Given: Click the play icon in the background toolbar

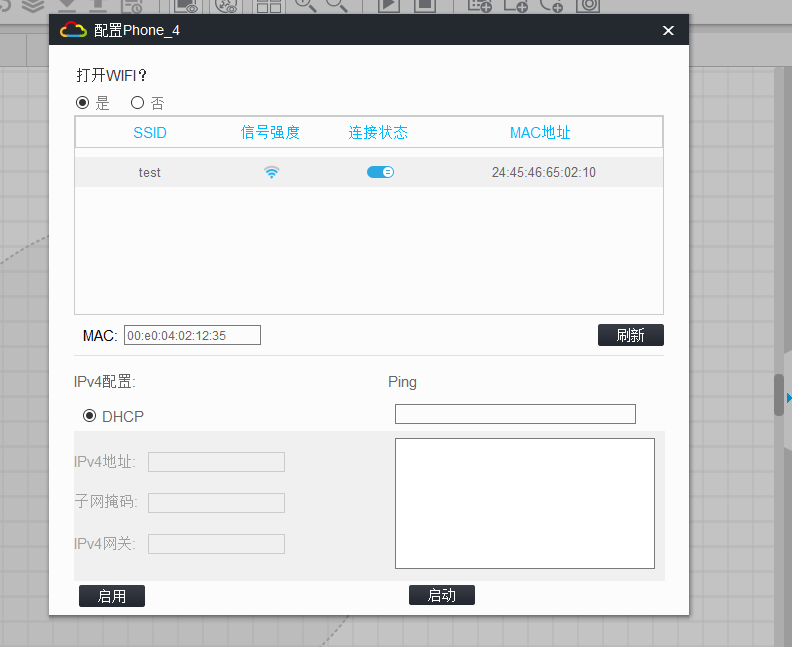Looking at the screenshot, I should tap(388, 5).
